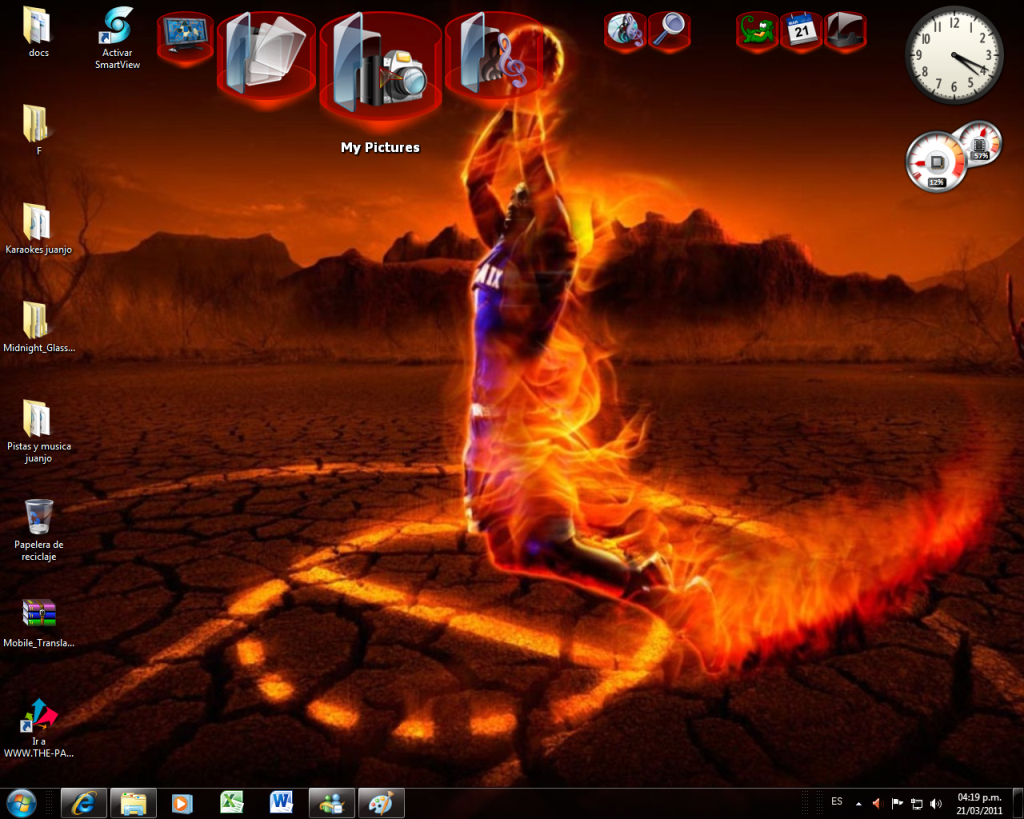Open Windows Explorer from taskbar
The width and height of the screenshot is (1024, 819).
click(133, 803)
